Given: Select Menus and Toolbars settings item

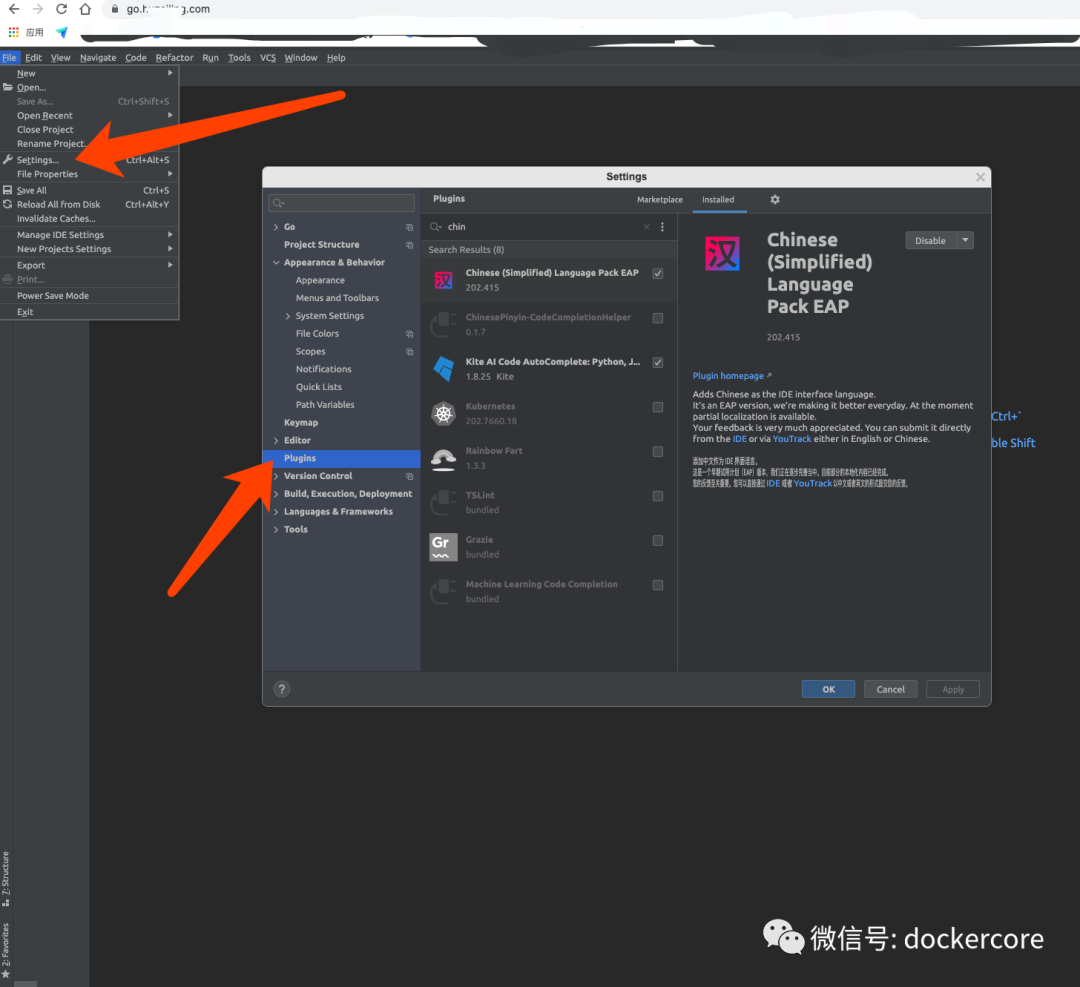Looking at the screenshot, I should click(338, 298).
